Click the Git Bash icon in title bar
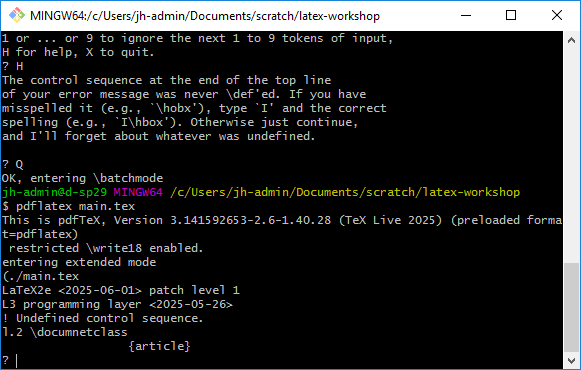The height and width of the screenshot is (370, 581). pos(17,16)
